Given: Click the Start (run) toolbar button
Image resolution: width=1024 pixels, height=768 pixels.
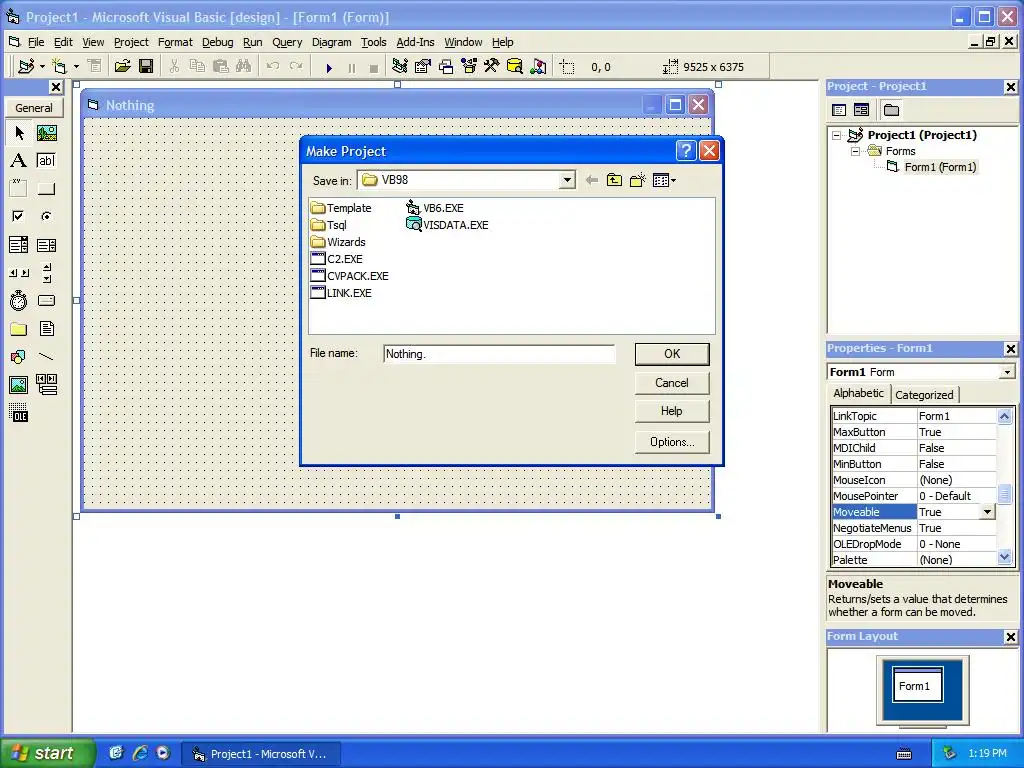Looking at the screenshot, I should pyautogui.click(x=329, y=67).
